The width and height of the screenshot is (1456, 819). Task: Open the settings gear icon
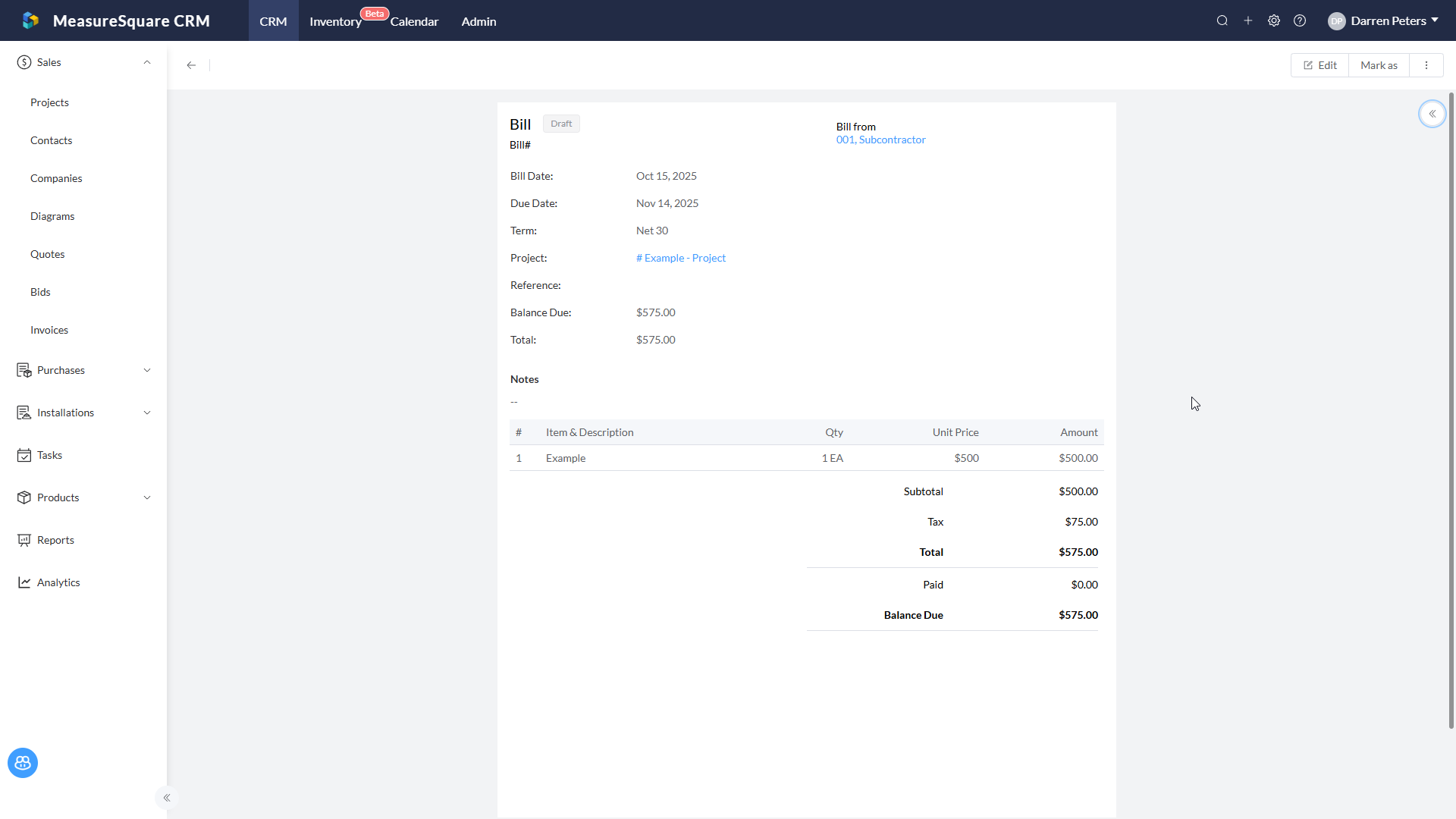point(1274,21)
